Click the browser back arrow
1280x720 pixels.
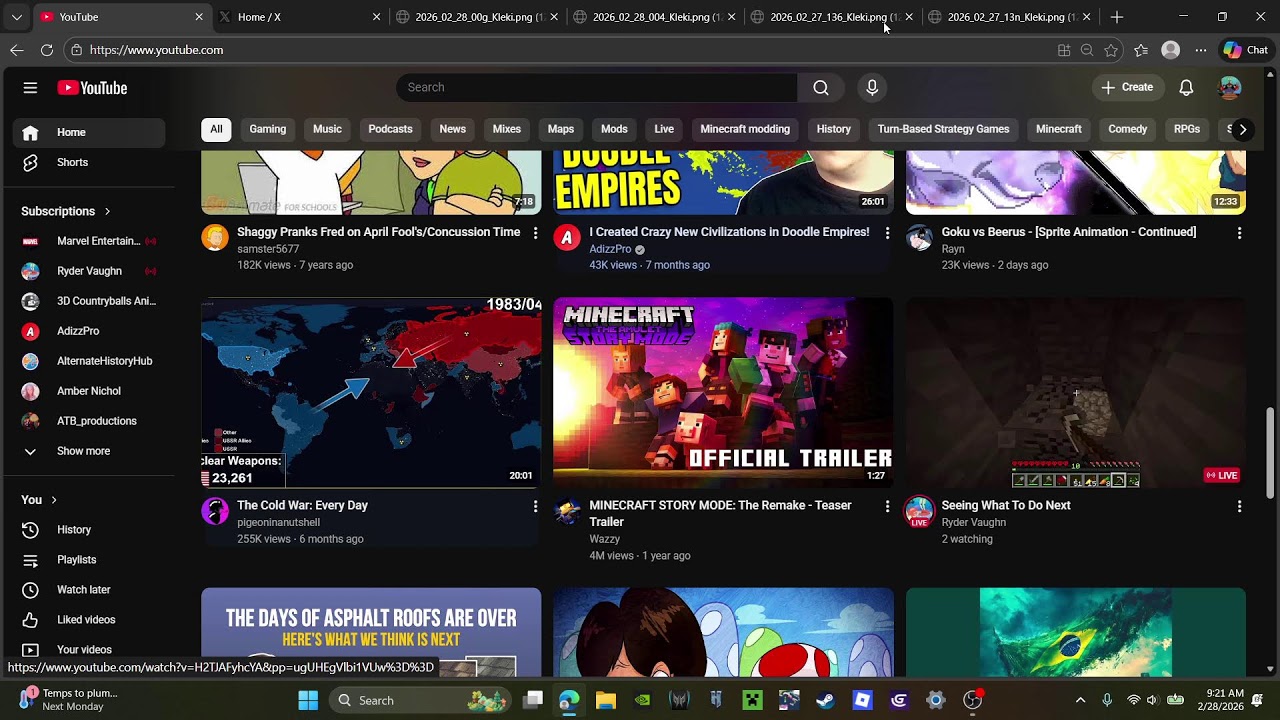[x=17, y=50]
